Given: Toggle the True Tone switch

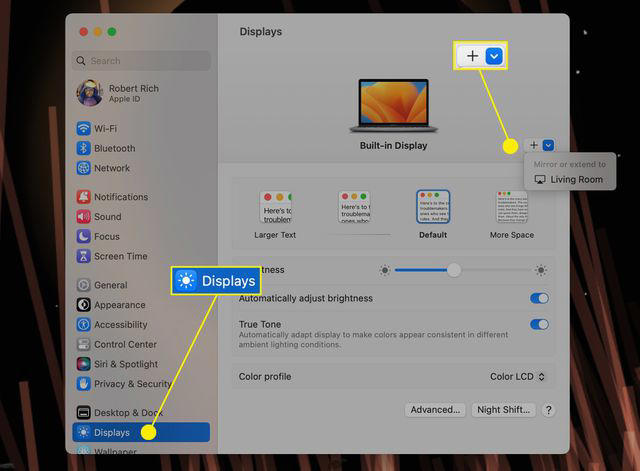Looking at the screenshot, I should coord(539,324).
